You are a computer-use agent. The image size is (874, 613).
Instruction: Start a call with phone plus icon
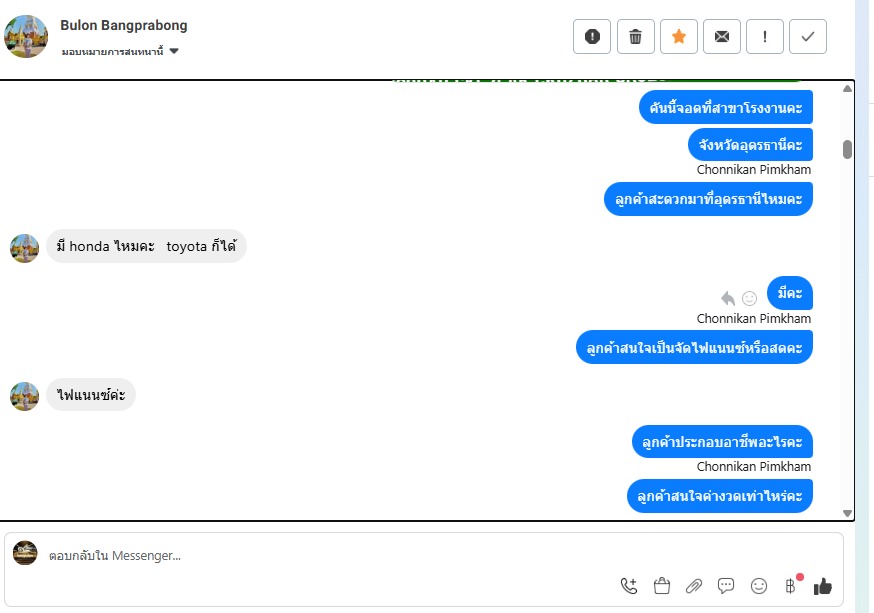tap(629, 586)
